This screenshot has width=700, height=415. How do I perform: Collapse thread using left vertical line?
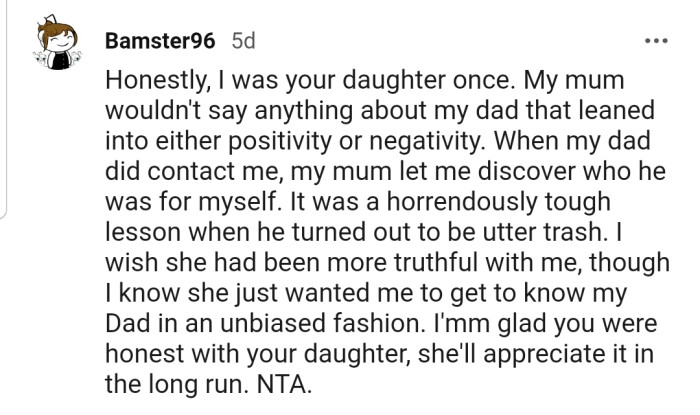click(5, 110)
